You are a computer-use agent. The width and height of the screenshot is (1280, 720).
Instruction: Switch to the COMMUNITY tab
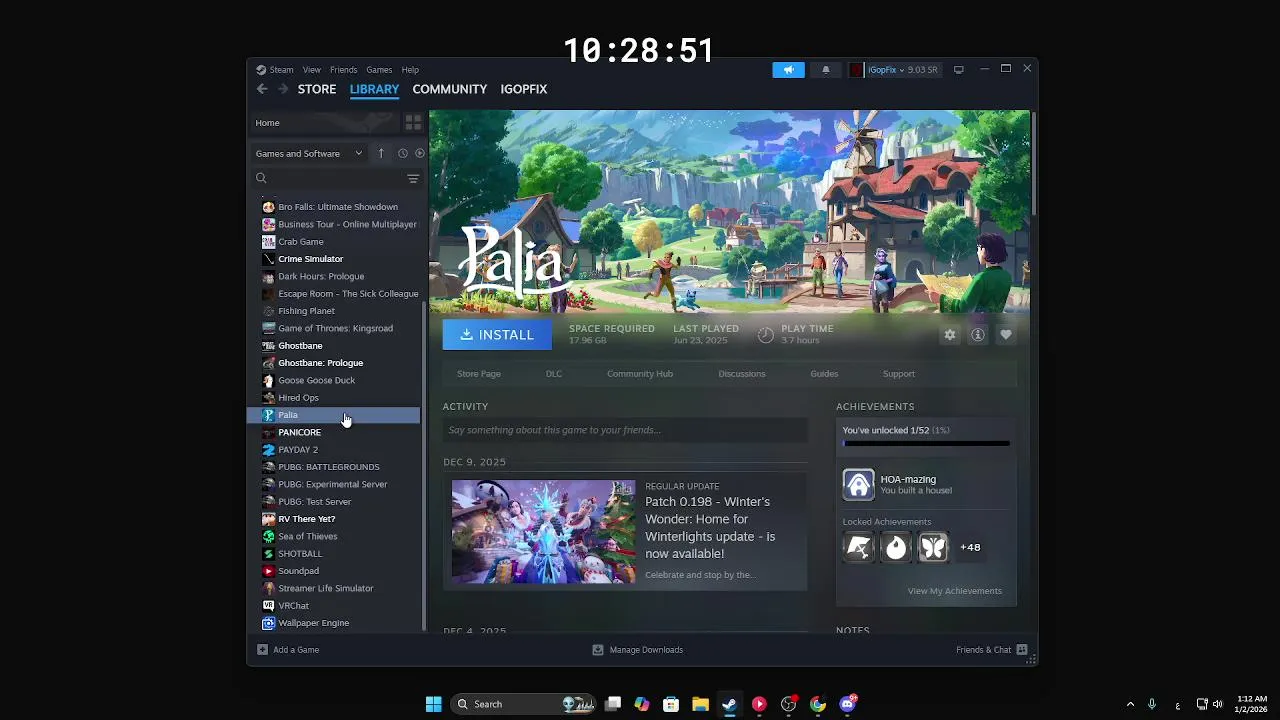click(450, 89)
